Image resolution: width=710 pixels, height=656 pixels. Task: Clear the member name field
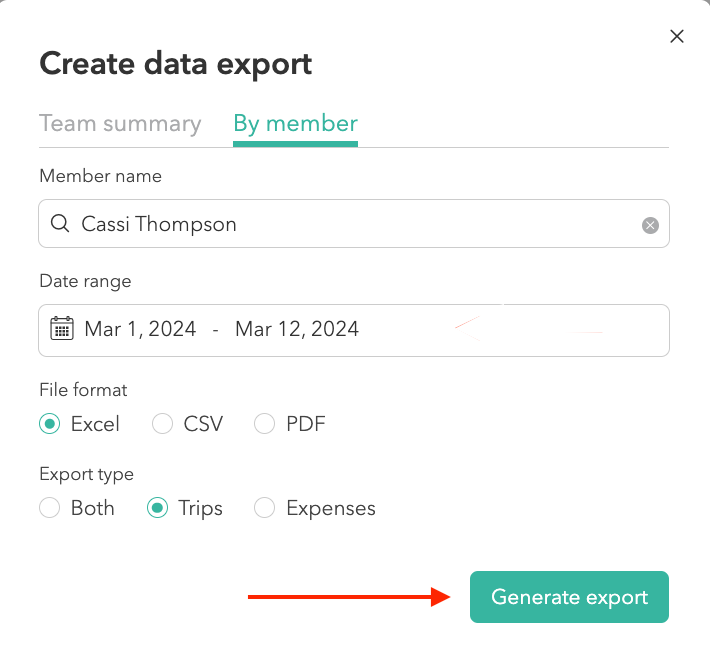click(x=650, y=225)
